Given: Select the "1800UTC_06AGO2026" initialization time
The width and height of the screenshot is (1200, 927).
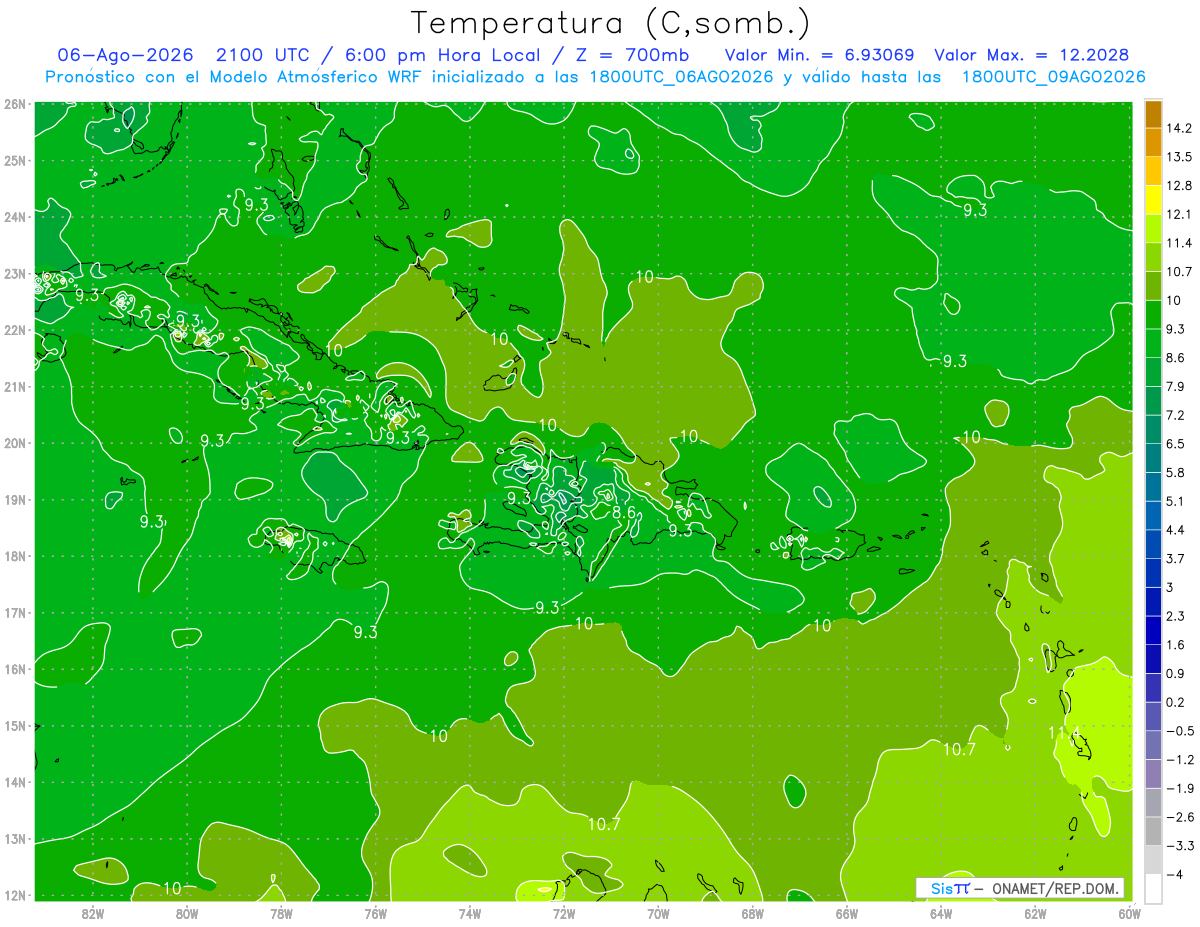Looking at the screenshot, I should click(x=681, y=77).
